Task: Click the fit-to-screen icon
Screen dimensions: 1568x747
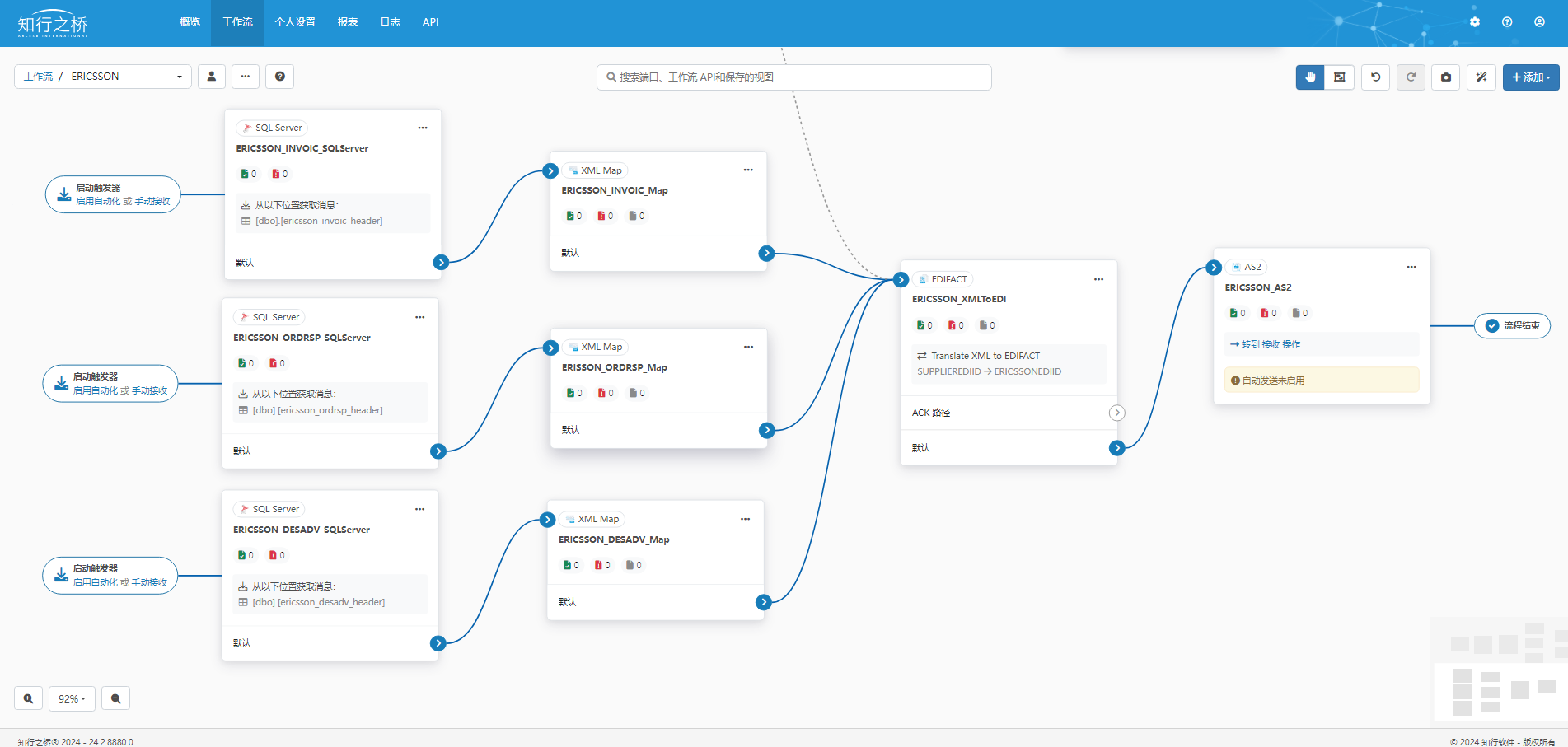Action: click(1340, 77)
